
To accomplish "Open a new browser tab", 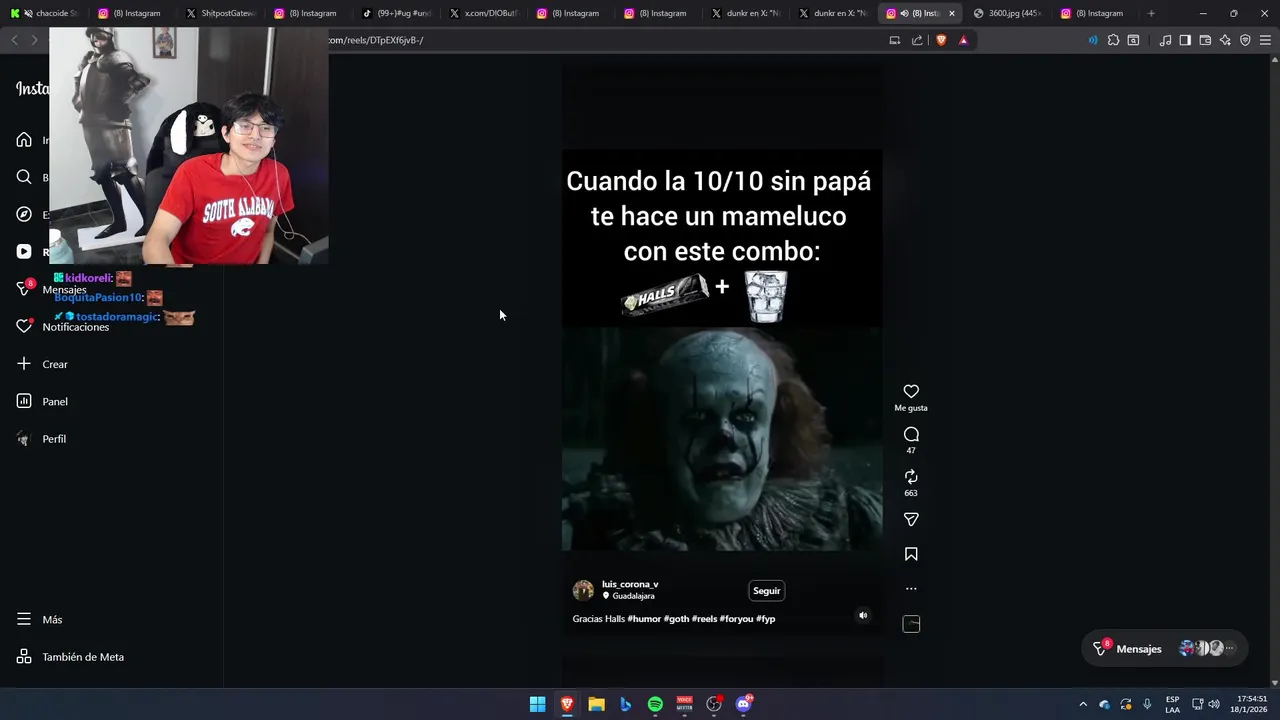I will tap(1151, 13).
